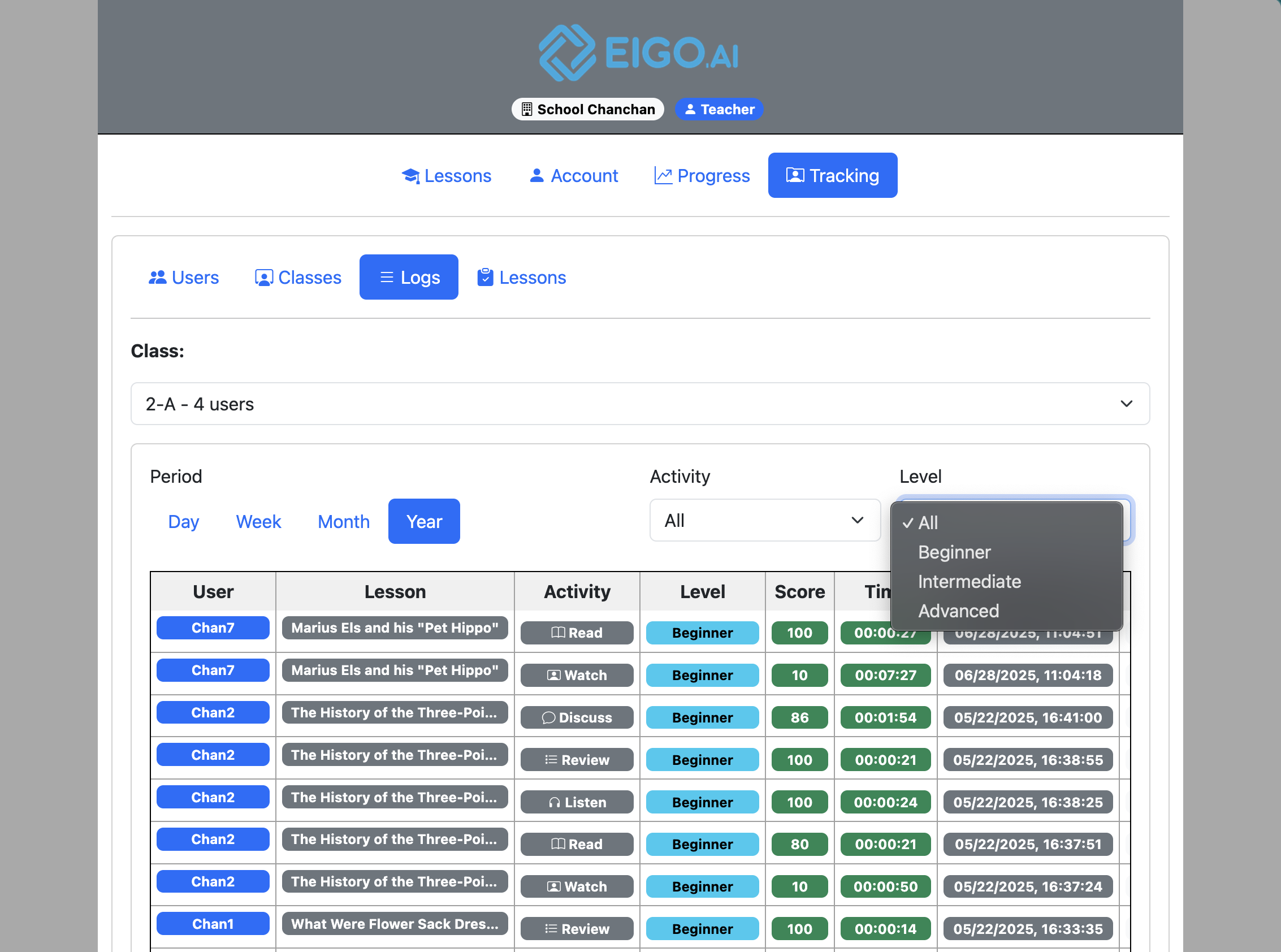The image size is (1281, 952).
Task: Switch to the Progress tab
Action: [x=702, y=175]
